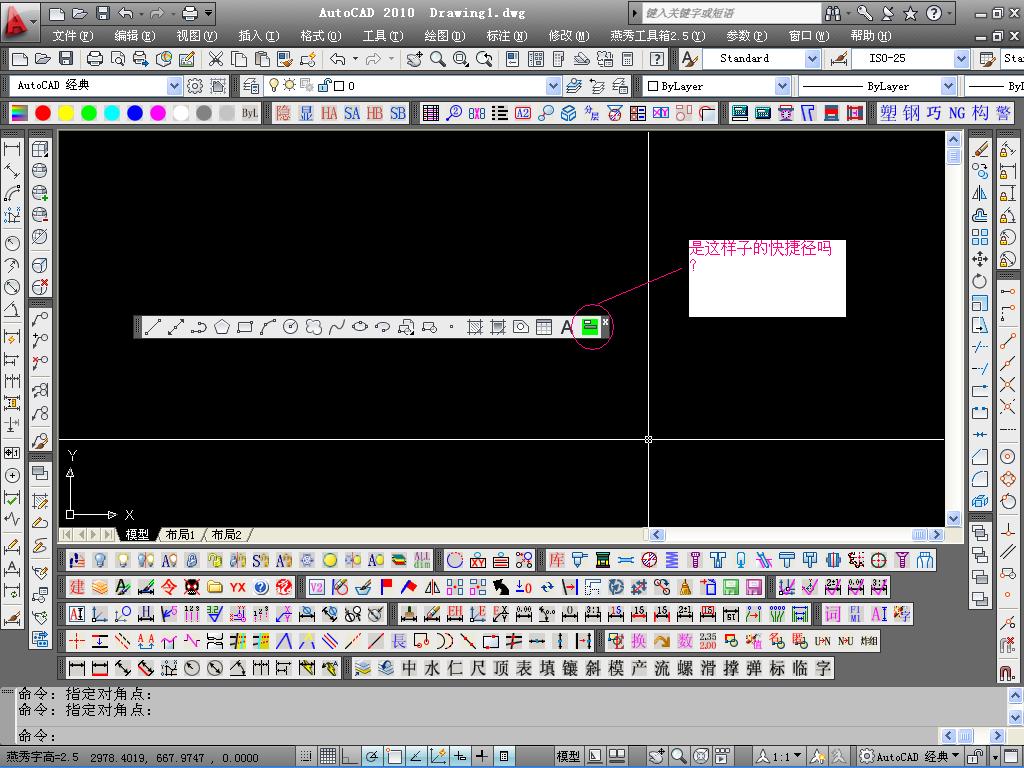Open the QuickCalc calculator icon
Viewport: 1024px width, 768px height.
pyautogui.click(x=628, y=59)
